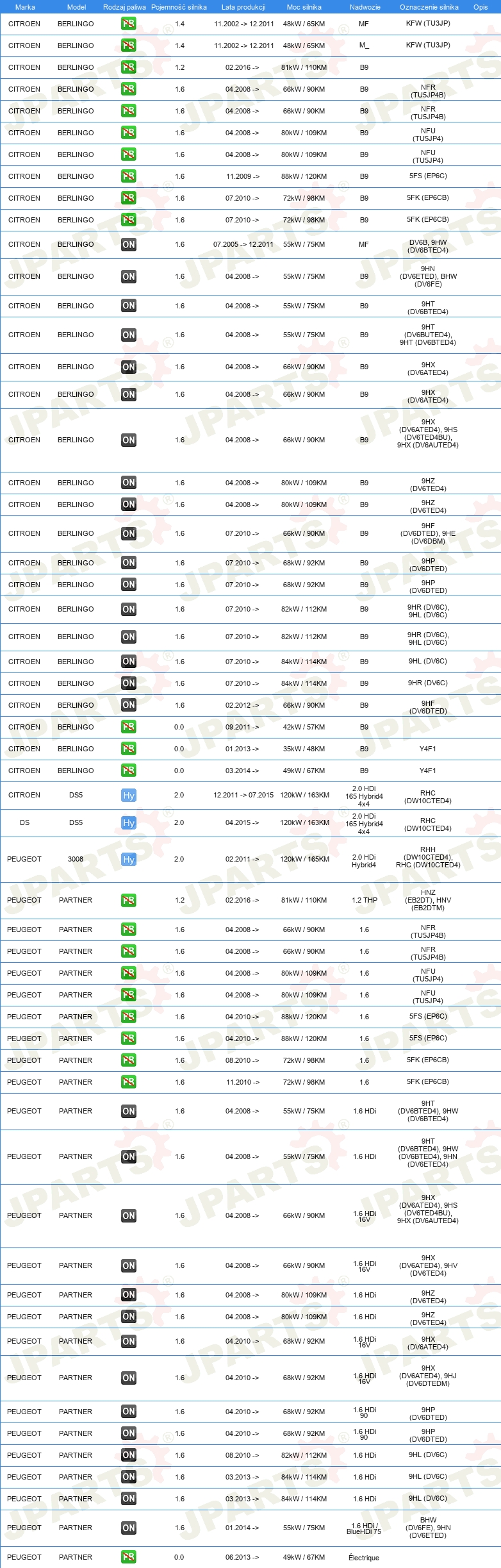
Task: Click PB icon in Peugeot Partner 11.2010 row
Action: pyautogui.click(x=128, y=1082)
